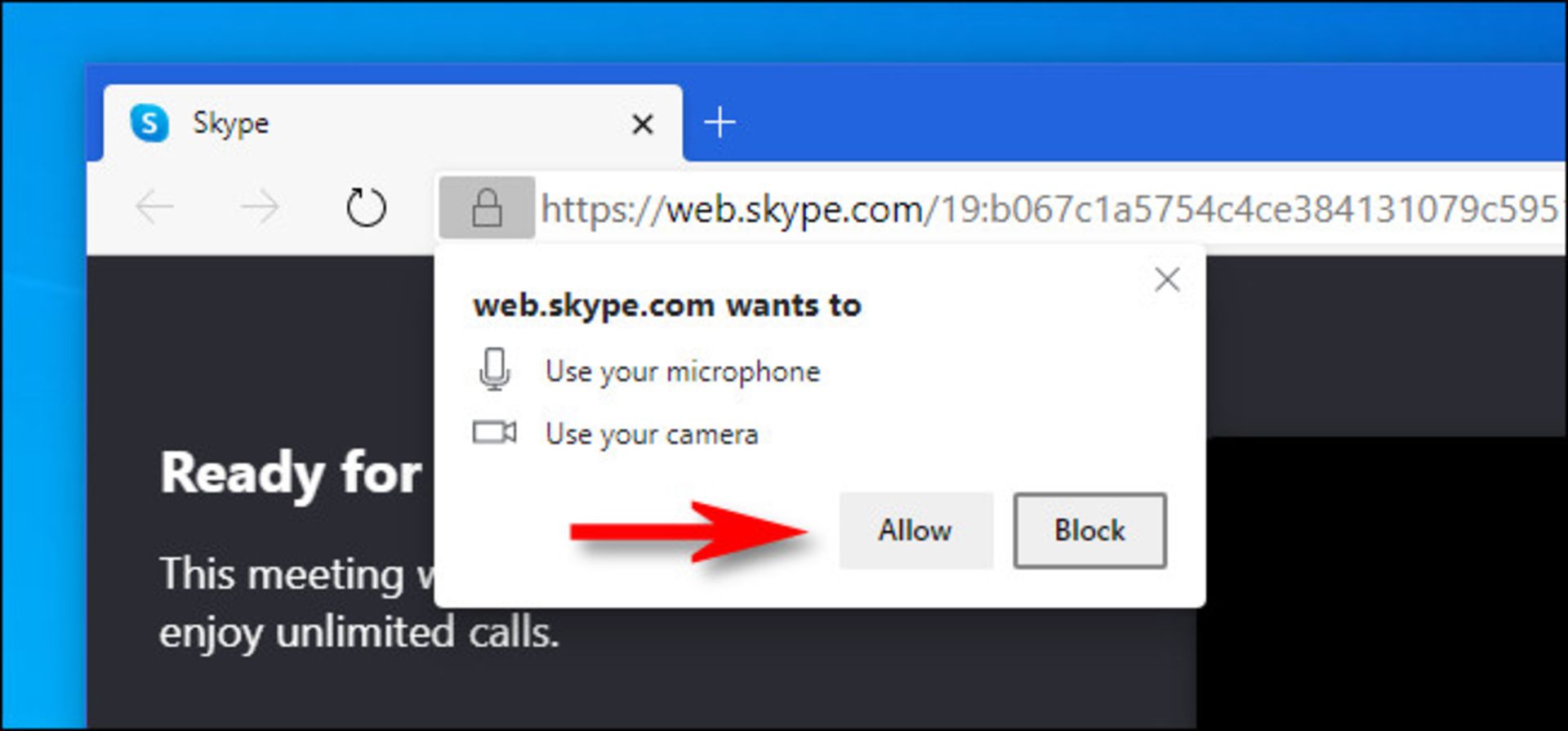
Task: Open a new tab with plus icon
Action: point(719,123)
